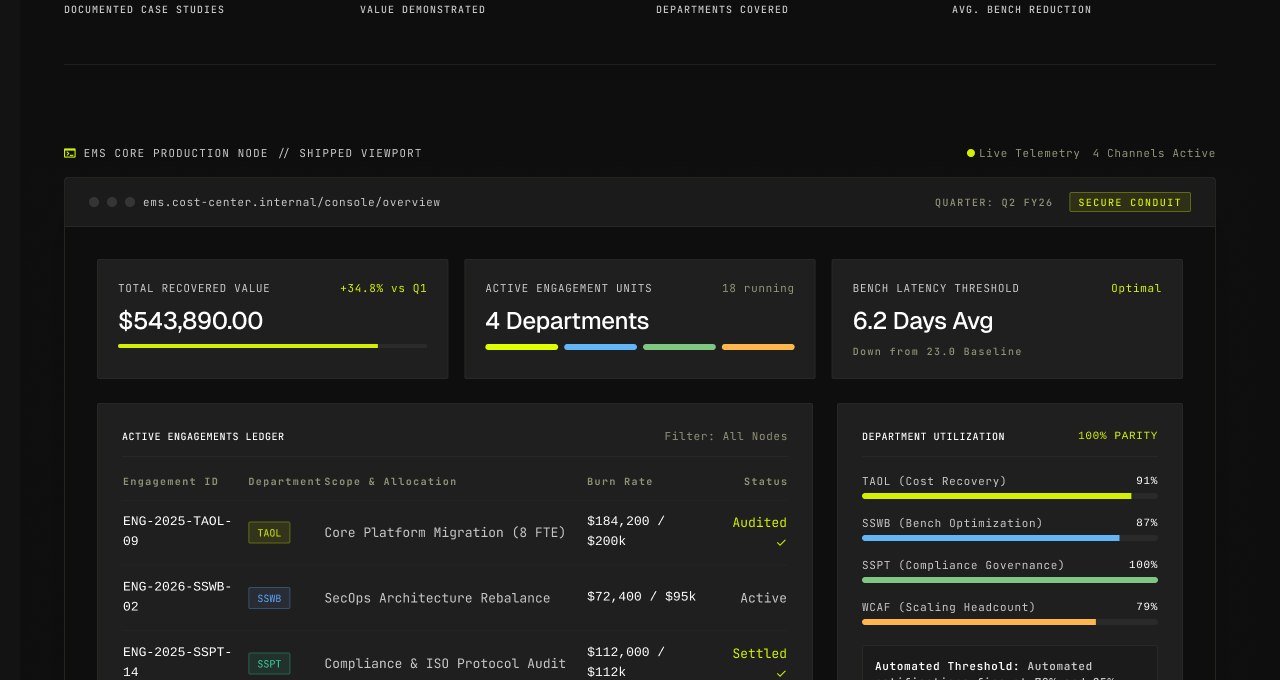This screenshot has width=1280, height=680.
Task: Click the SSPT (Compliance Governance) utilization bar
Action: (x=1010, y=580)
